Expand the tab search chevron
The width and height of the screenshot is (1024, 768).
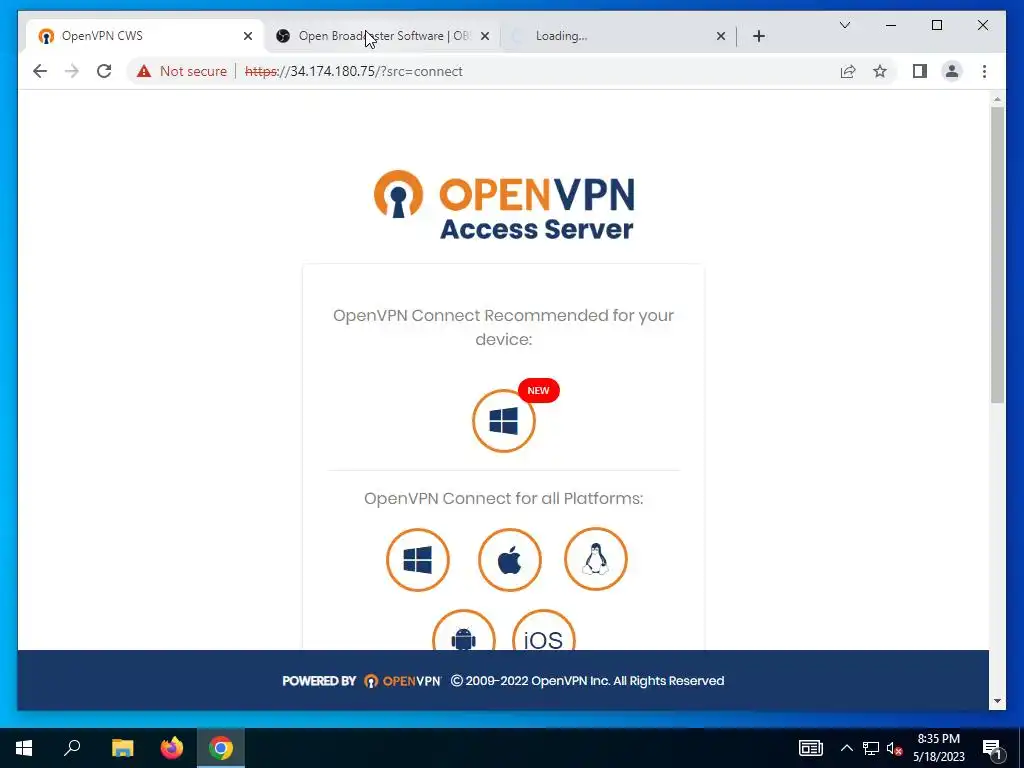point(844,25)
